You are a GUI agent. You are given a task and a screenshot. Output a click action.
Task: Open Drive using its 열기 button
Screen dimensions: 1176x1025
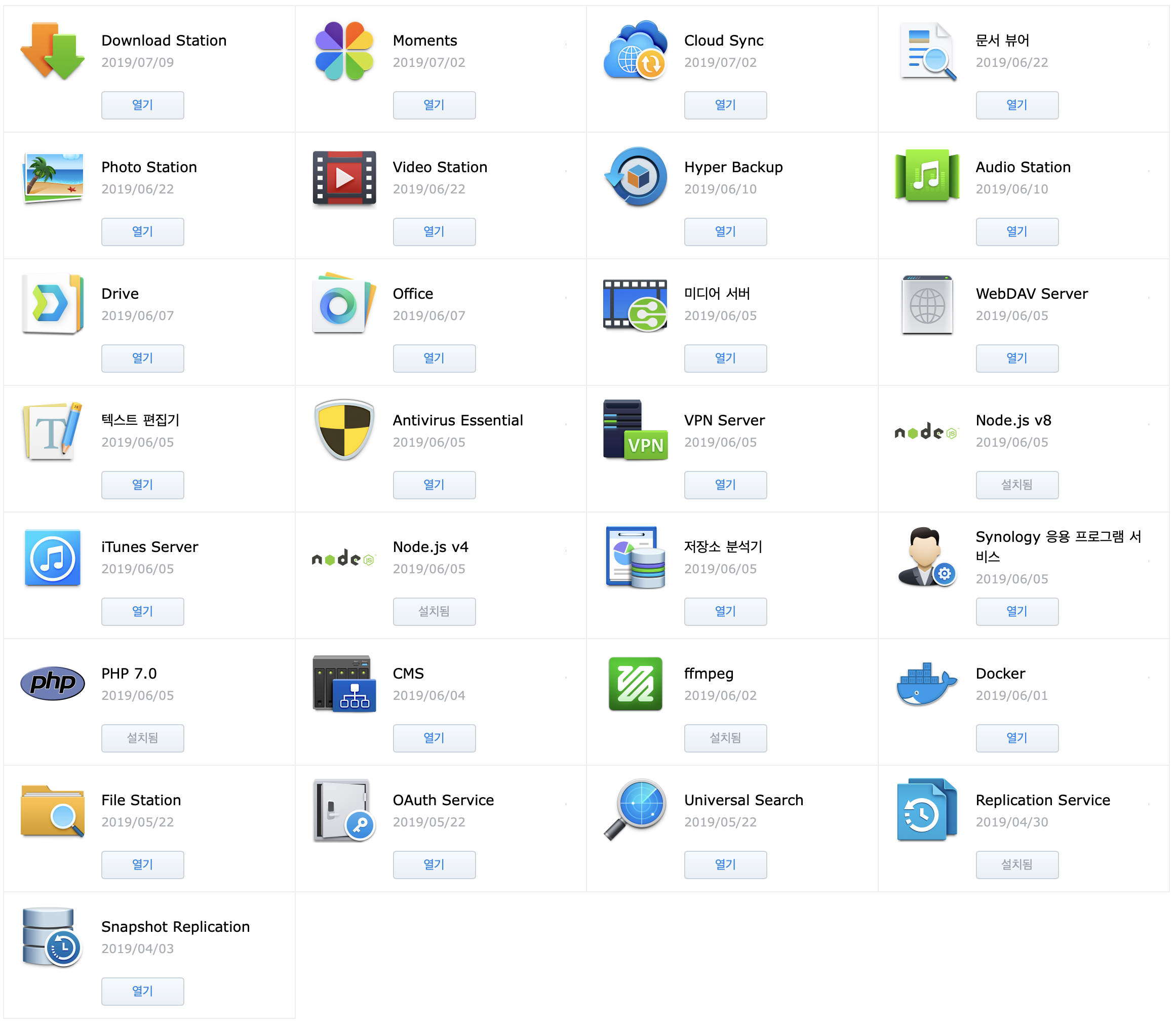[142, 359]
